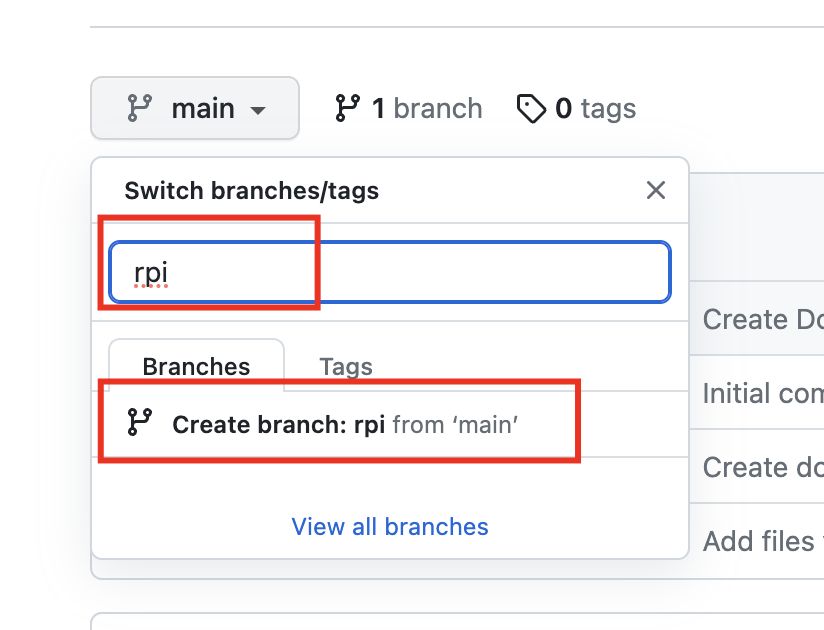Click the tag icon beside '0 tags'

[530, 108]
